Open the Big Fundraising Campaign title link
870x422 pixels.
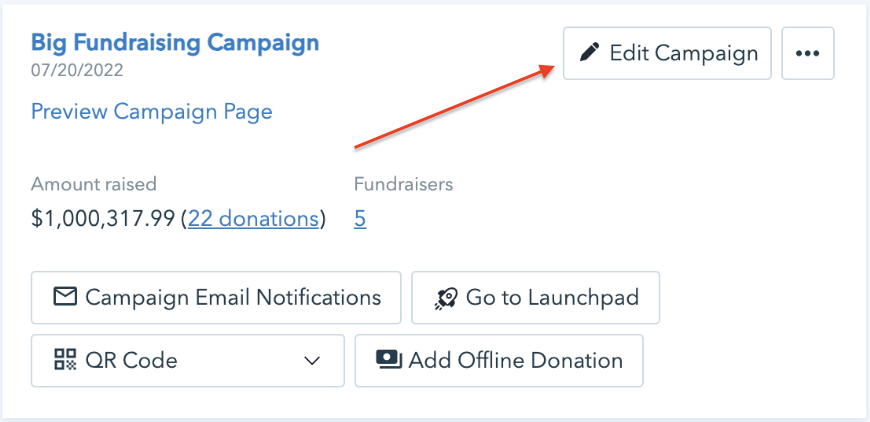tap(175, 43)
